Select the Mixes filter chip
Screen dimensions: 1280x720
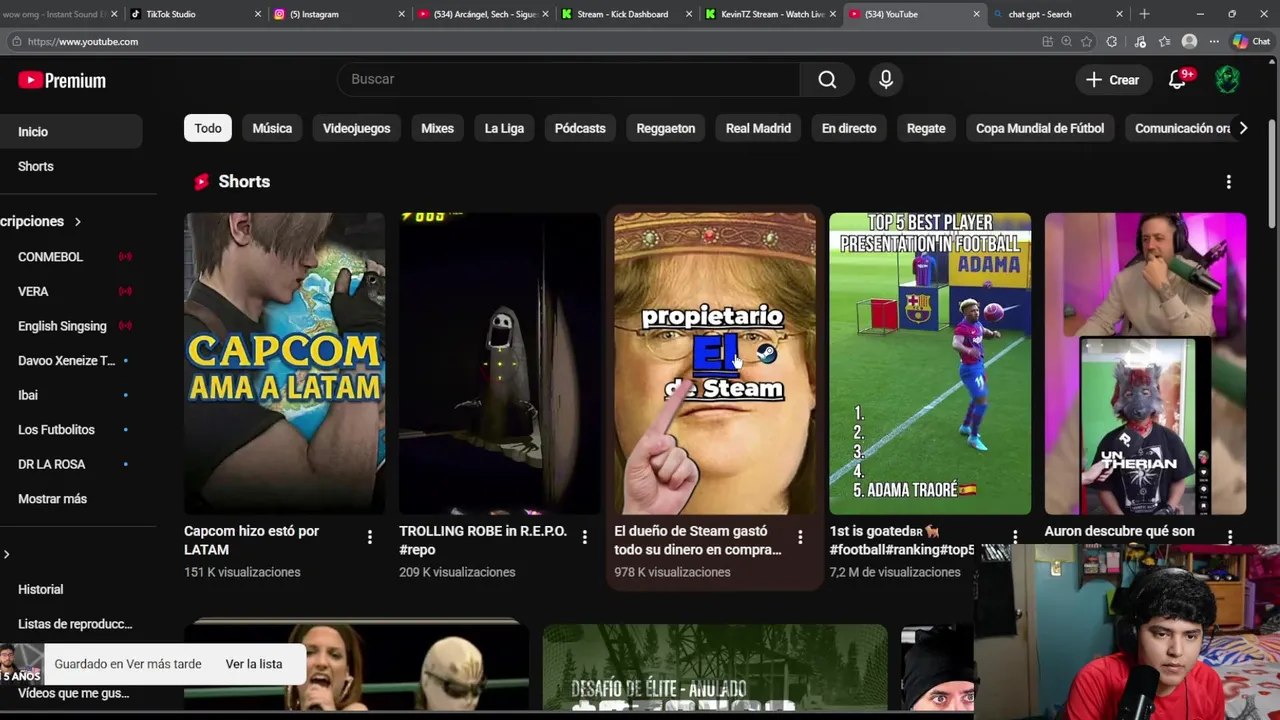[x=437, y=128]
